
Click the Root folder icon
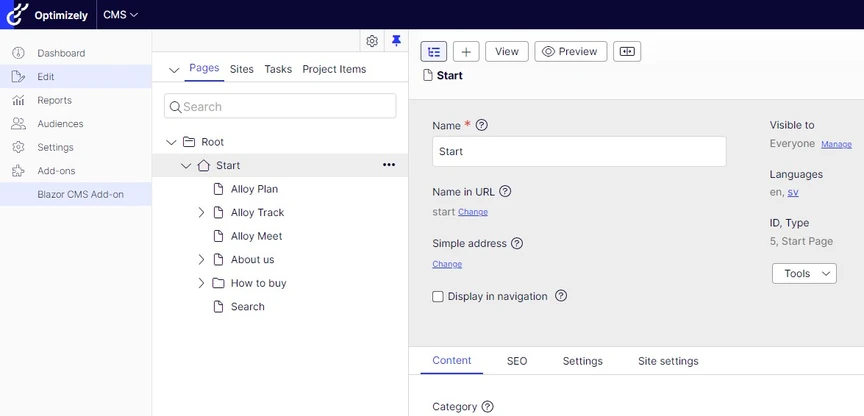(189, 142)
